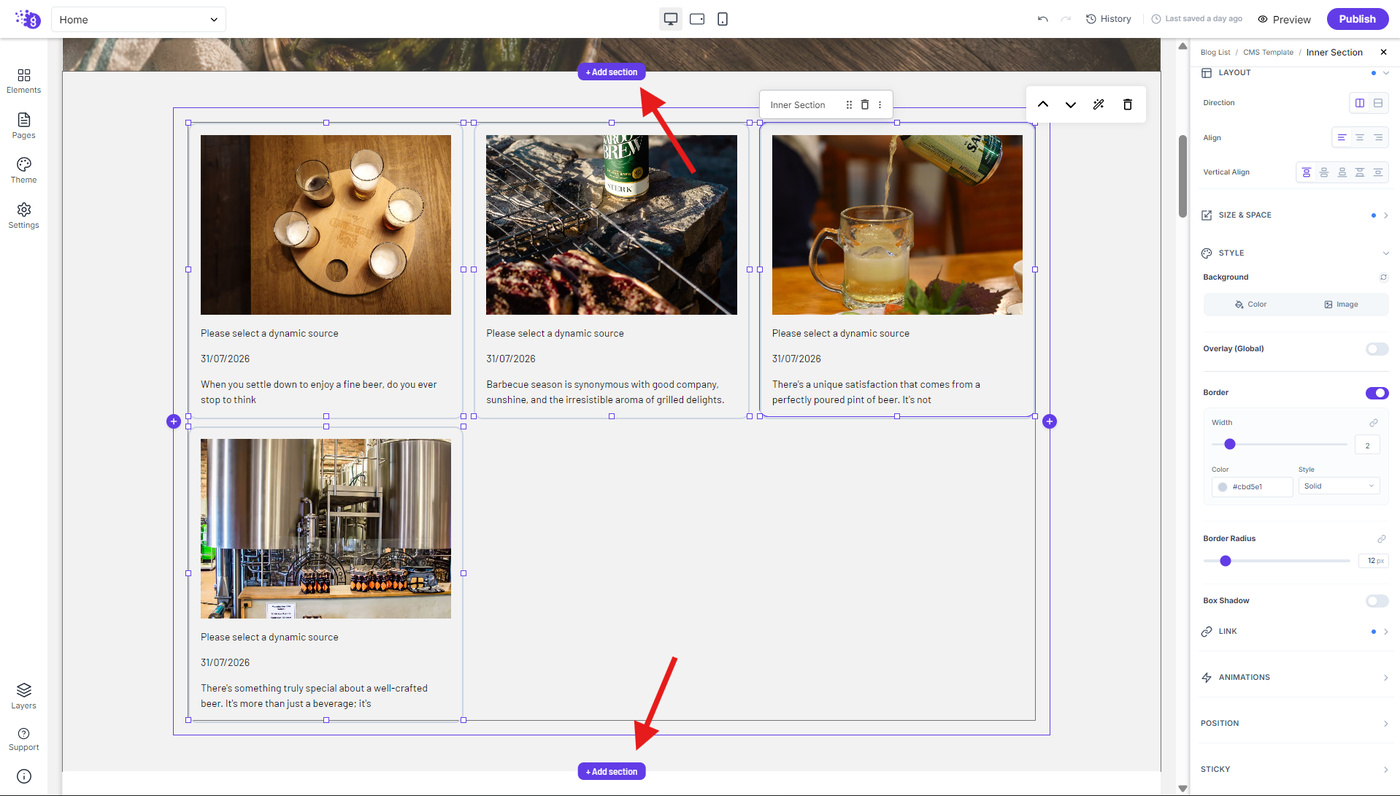
Task: Click the top Add section button
Action: click(611, 72)
